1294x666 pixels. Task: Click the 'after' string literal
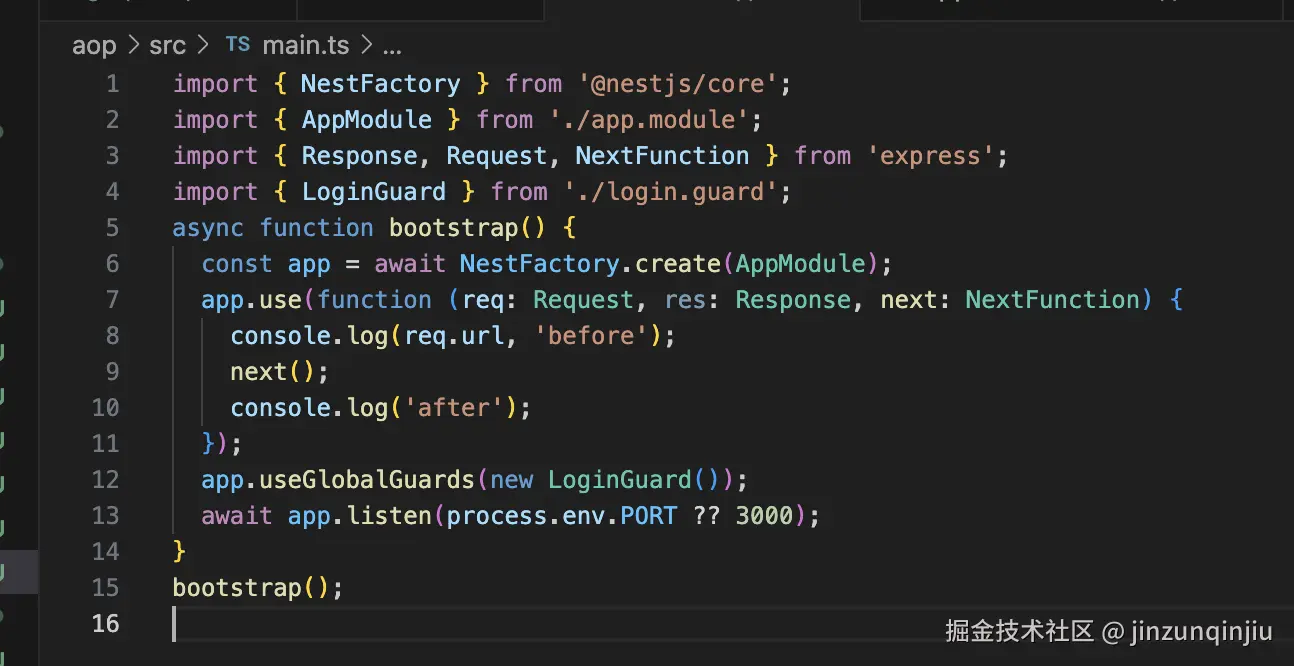click(454, 408)
